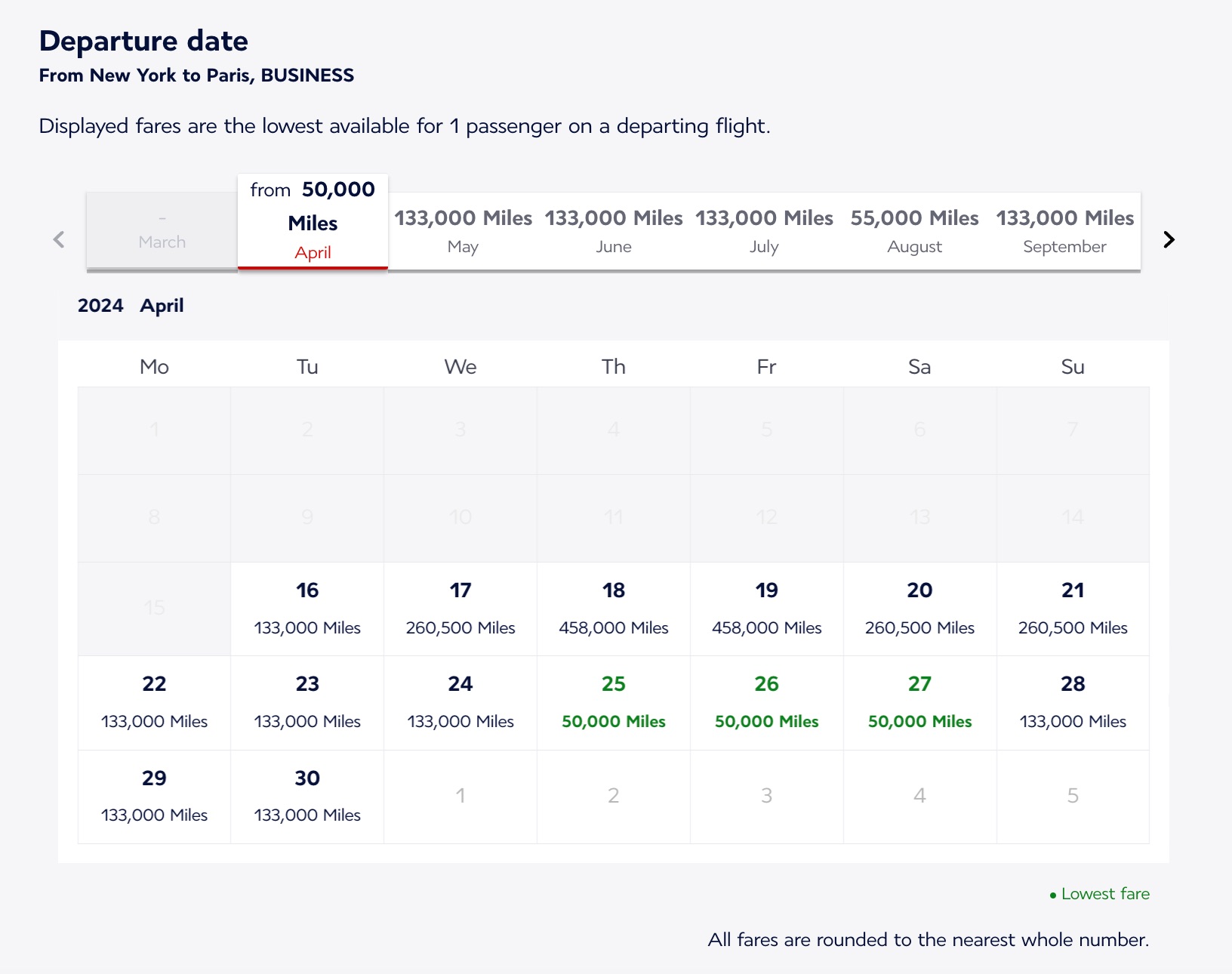
Task: Select the grayed-out March tab
Action: click(161, 230)
